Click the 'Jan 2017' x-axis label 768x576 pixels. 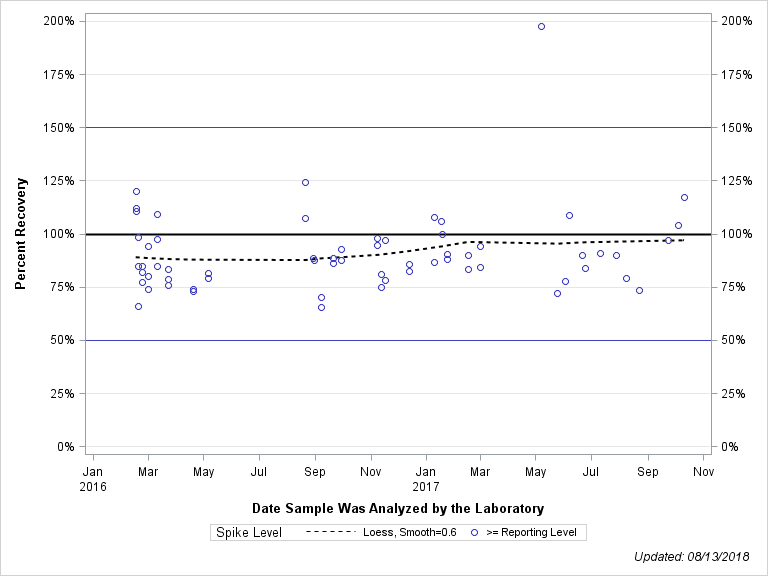coord(426,479)
